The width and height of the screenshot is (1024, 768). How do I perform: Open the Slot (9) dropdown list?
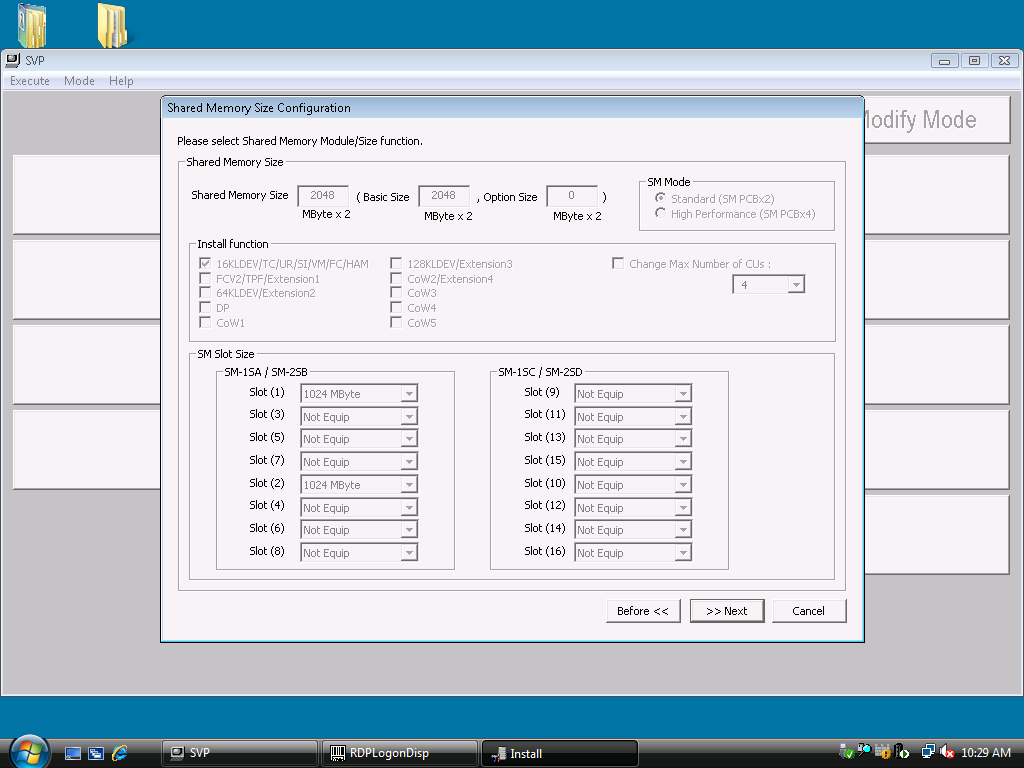(x=682, y=394)
